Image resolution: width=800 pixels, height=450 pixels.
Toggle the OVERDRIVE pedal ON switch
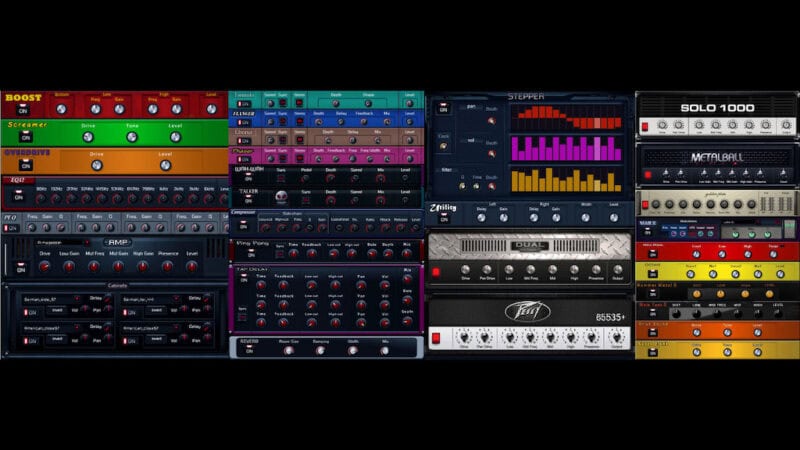tap(26, 165)
